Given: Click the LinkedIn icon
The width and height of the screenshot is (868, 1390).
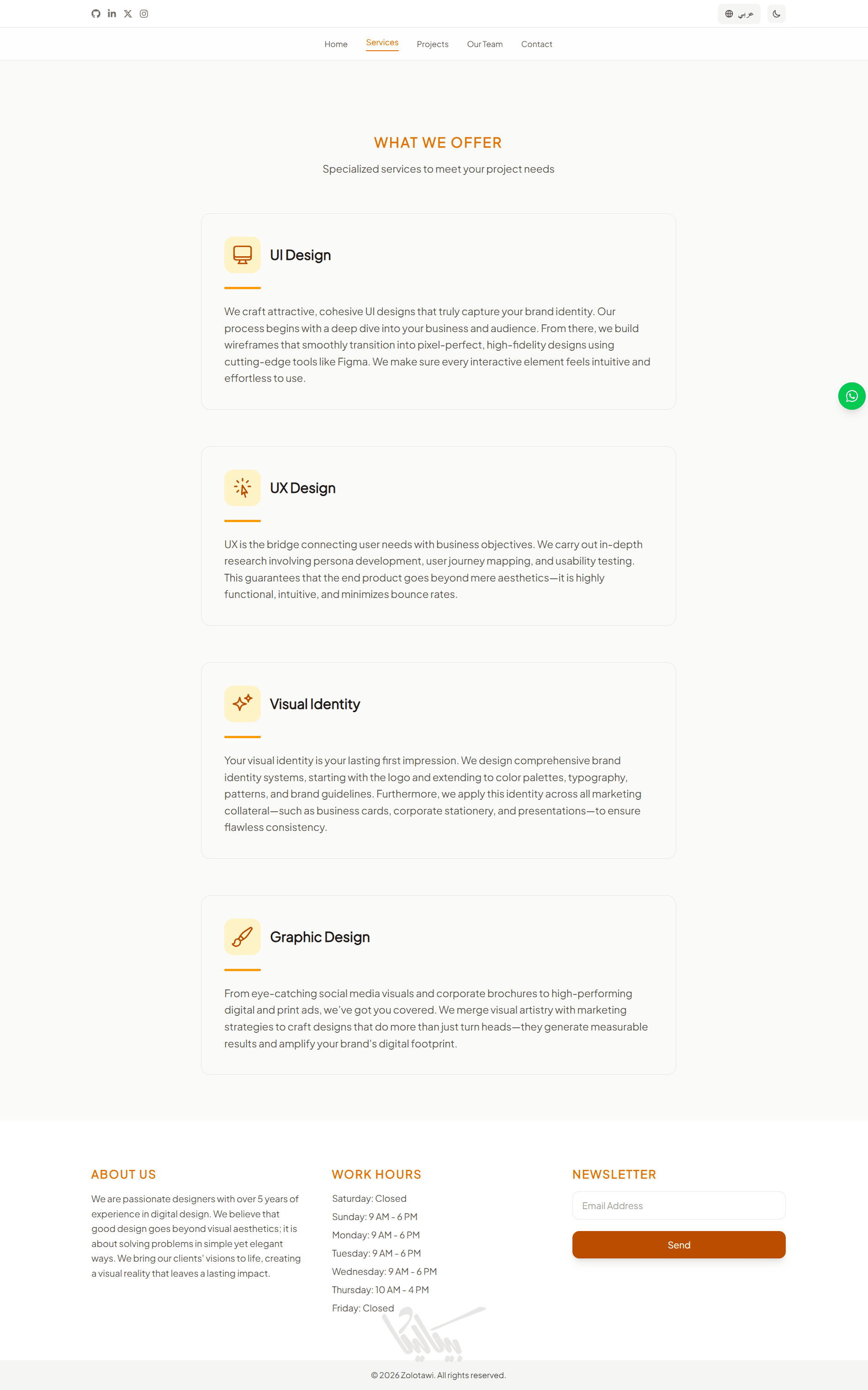Looking at the screenshot, I should coord(112,14).
